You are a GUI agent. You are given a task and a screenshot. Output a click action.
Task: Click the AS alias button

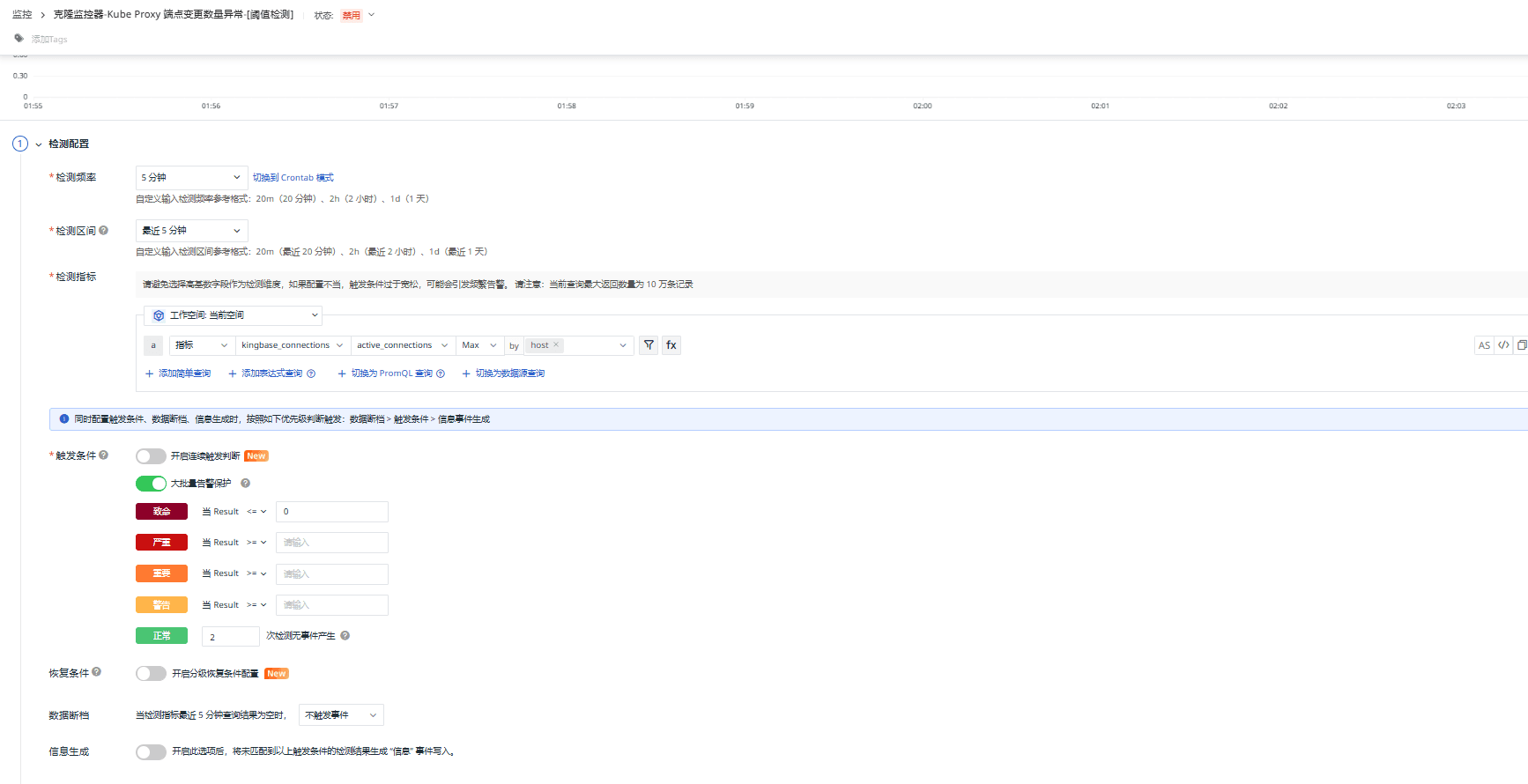(x=1484, y=345)
